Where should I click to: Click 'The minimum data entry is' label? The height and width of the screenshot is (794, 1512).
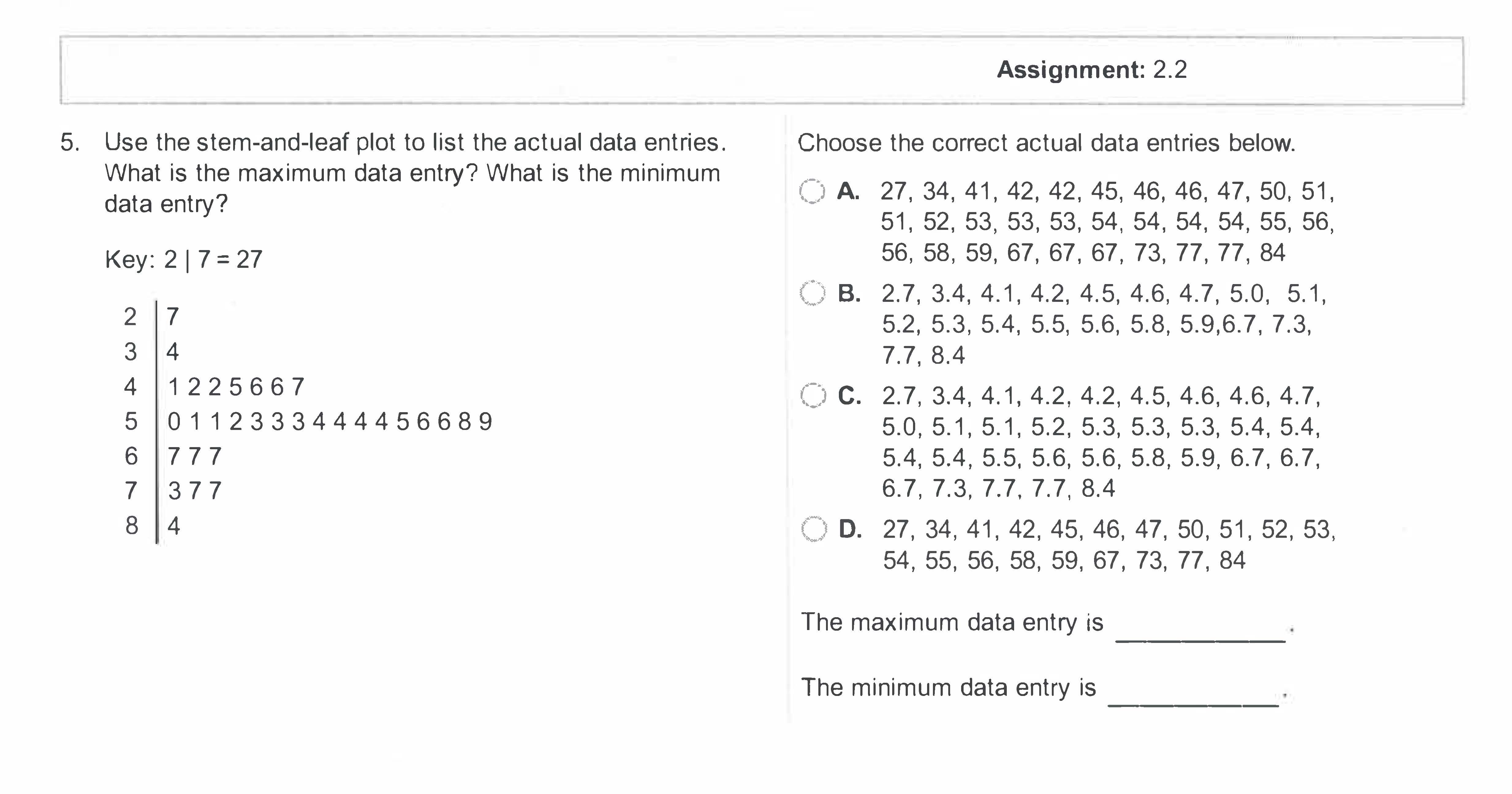(948, 688)
